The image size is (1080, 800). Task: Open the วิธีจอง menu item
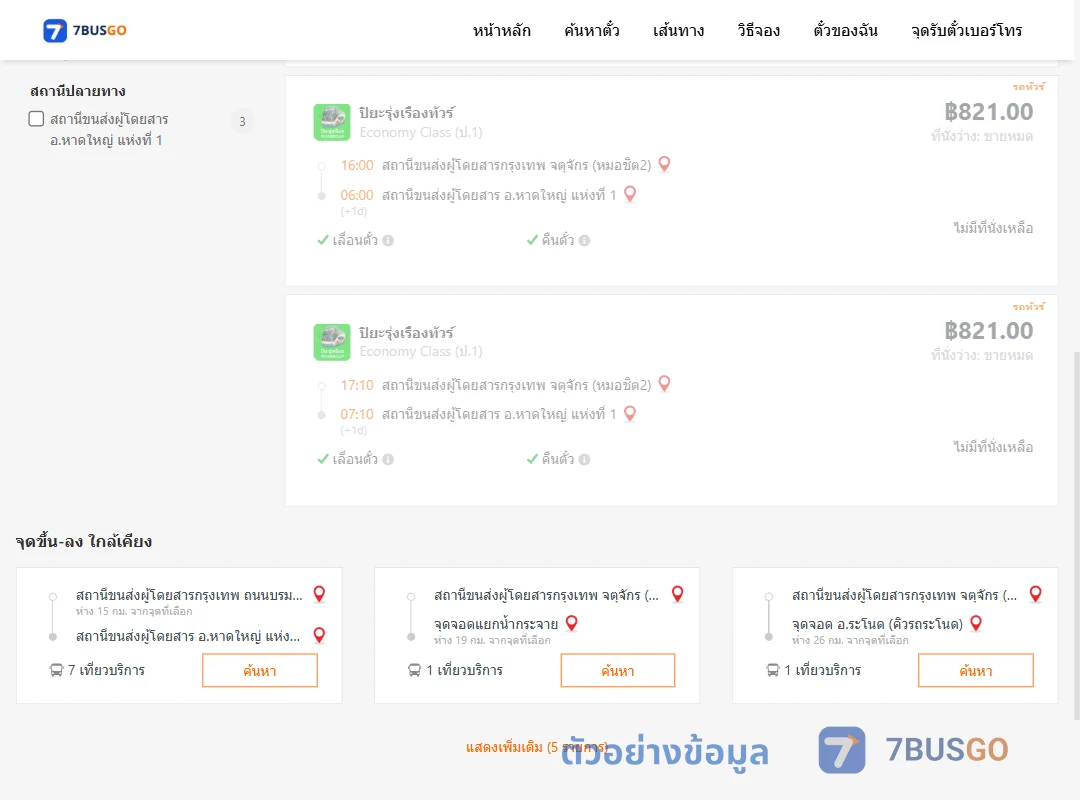click(758, 30)
